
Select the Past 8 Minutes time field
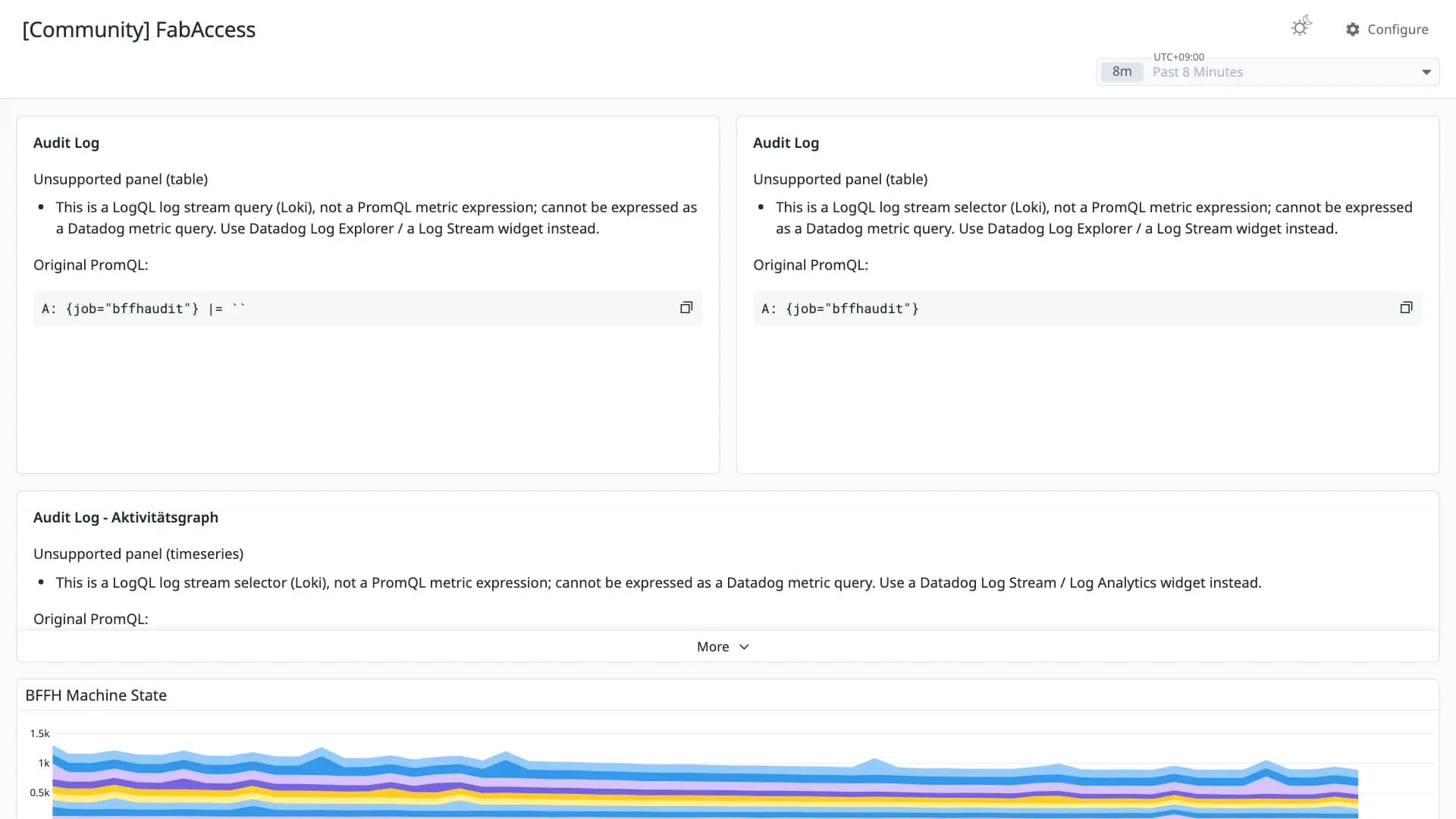(x=1268, y=72)
